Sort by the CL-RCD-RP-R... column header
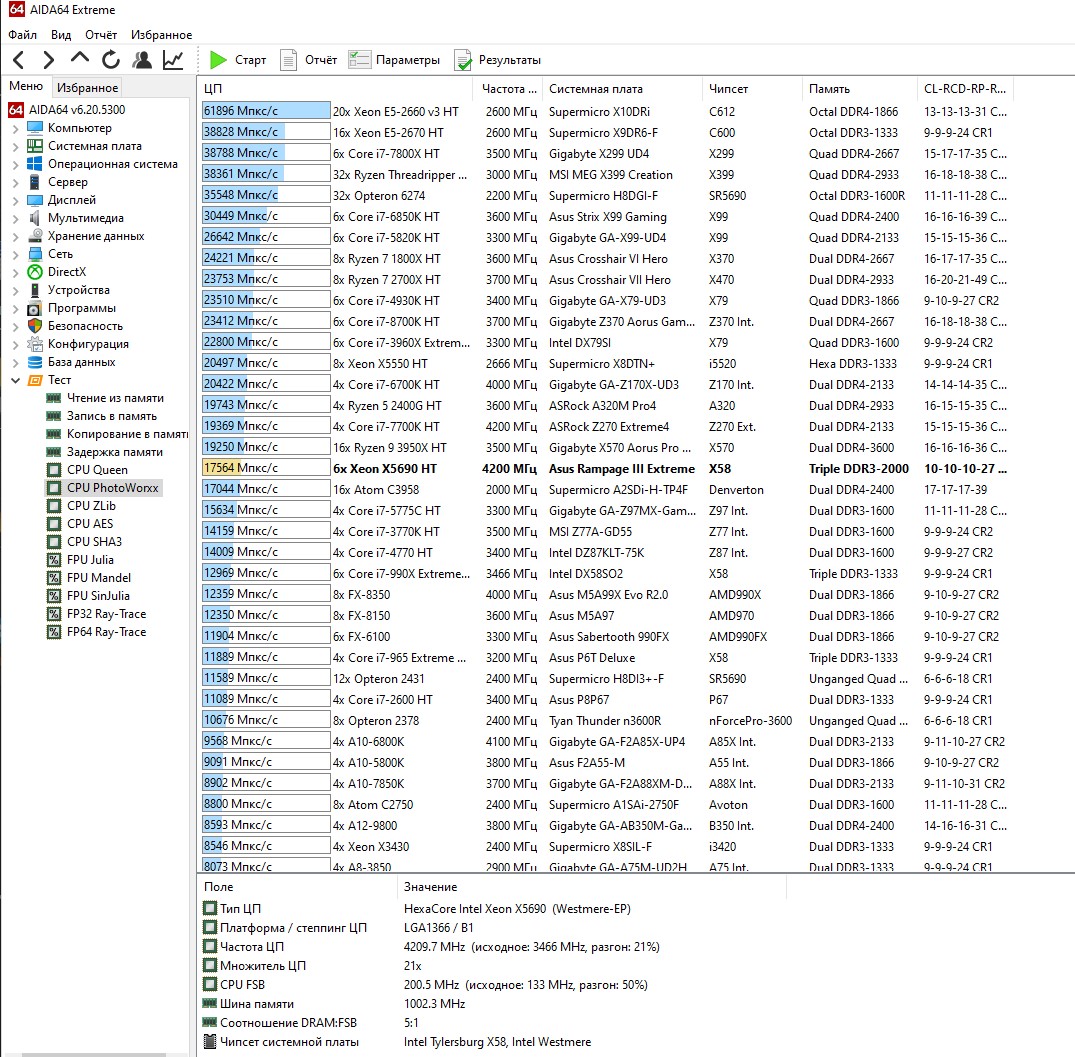 pos(965,89)
